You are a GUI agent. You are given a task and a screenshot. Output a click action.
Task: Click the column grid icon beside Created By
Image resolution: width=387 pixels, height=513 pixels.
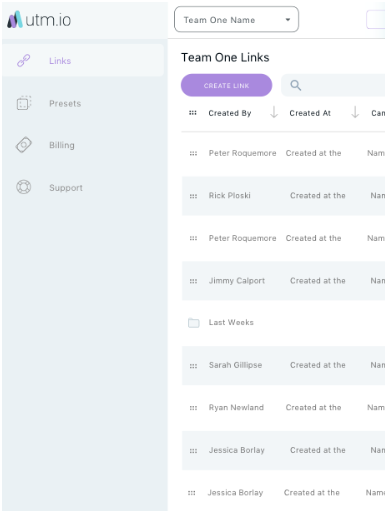(193, 113)
